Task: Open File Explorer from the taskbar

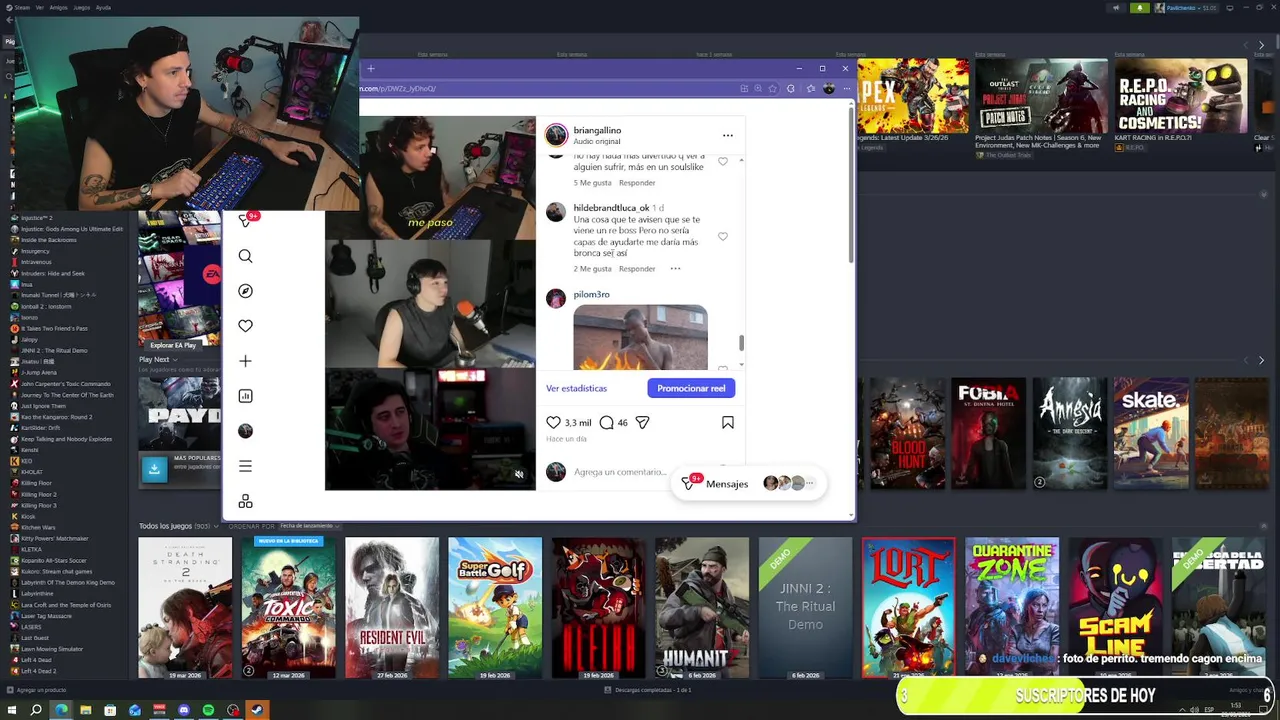Action: (x=86, y=710)
